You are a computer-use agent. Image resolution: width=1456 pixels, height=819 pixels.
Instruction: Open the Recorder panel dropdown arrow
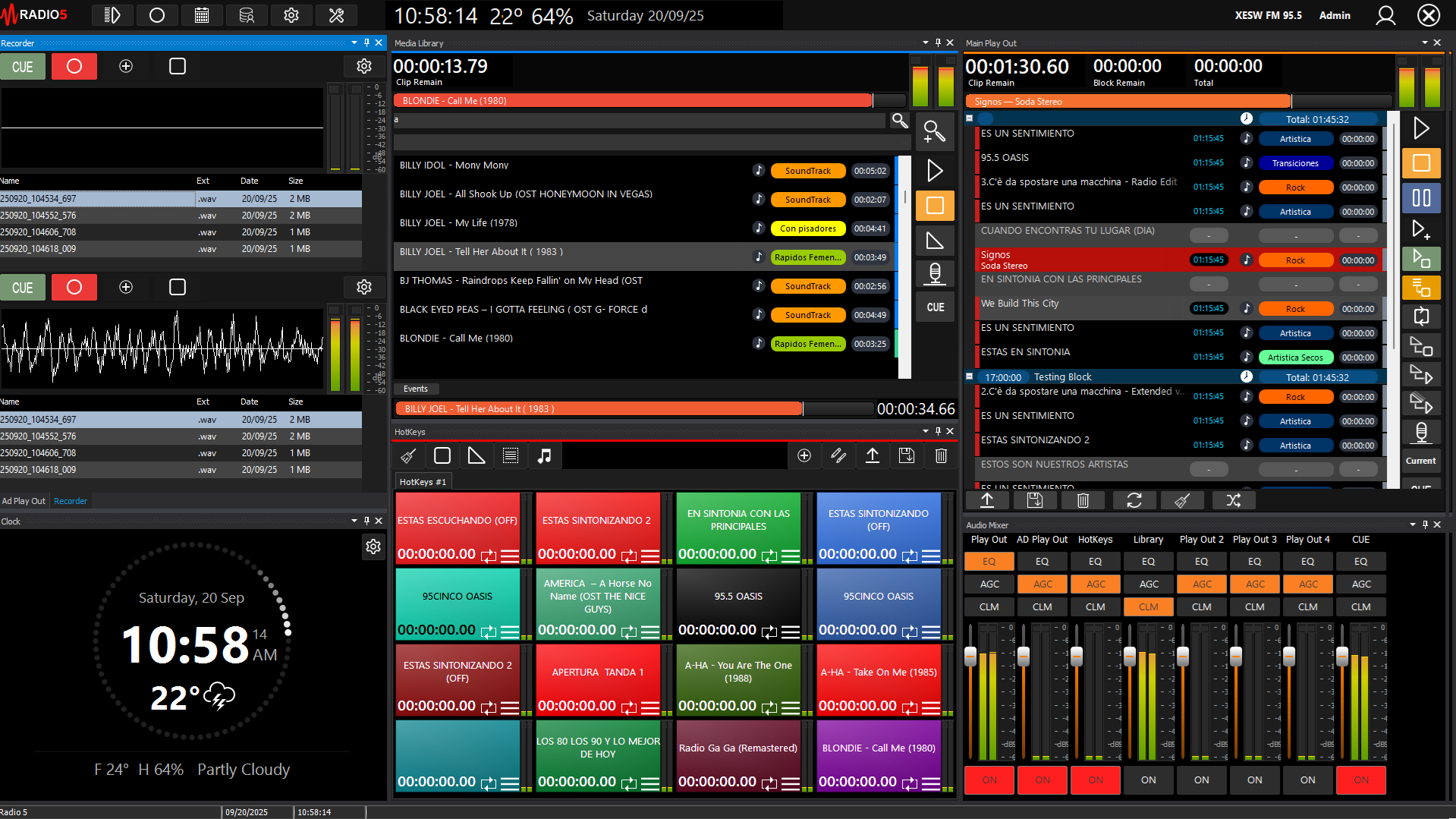pyautogui.click(x=354, y=43)
